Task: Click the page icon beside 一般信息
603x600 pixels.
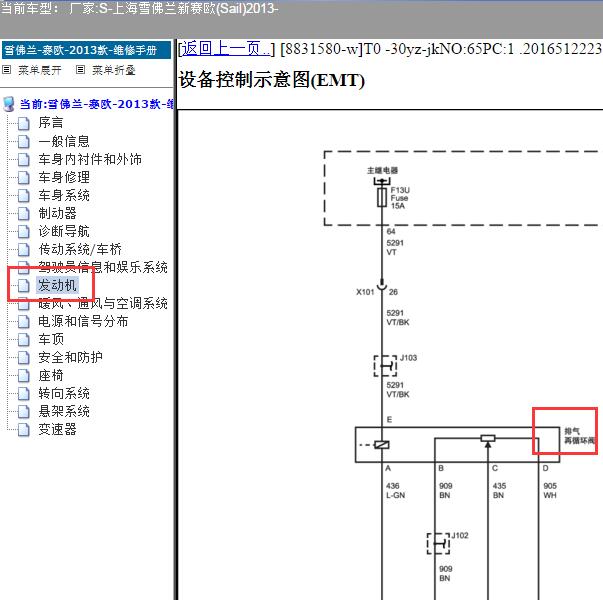Action: point(23,142)
